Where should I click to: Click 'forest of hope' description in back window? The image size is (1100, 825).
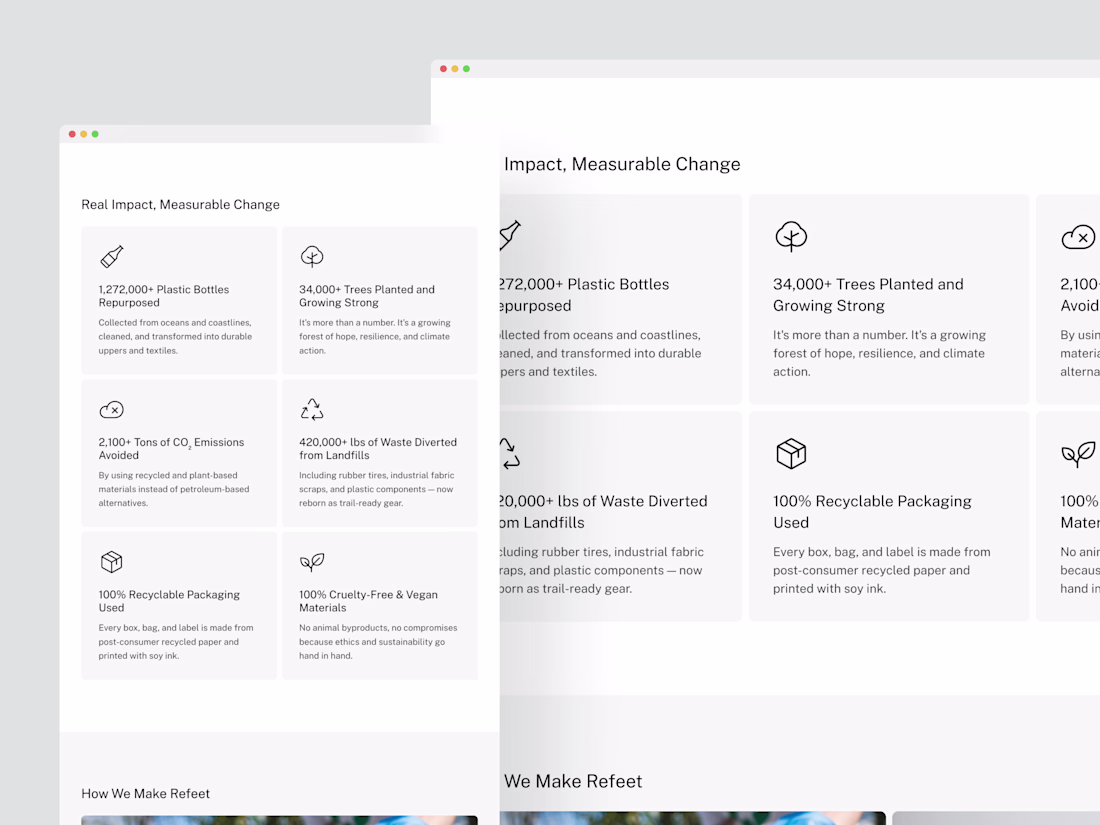879,354
